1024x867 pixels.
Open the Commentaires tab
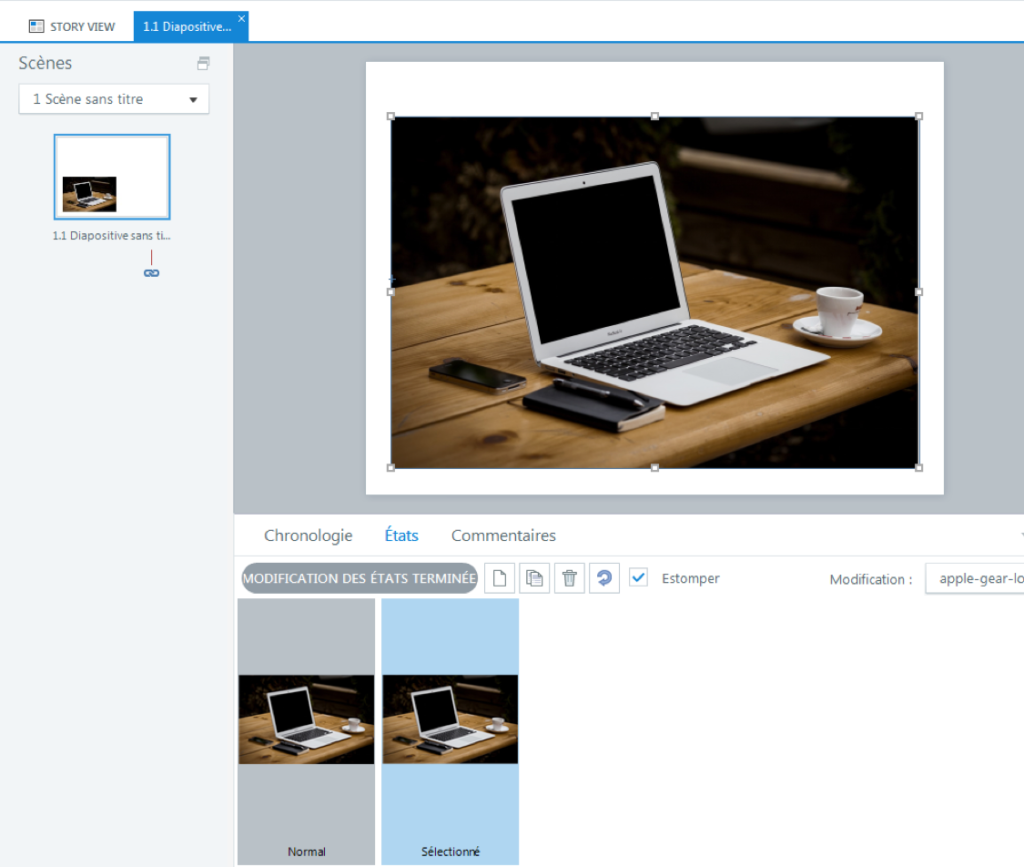tap(503, 535)
